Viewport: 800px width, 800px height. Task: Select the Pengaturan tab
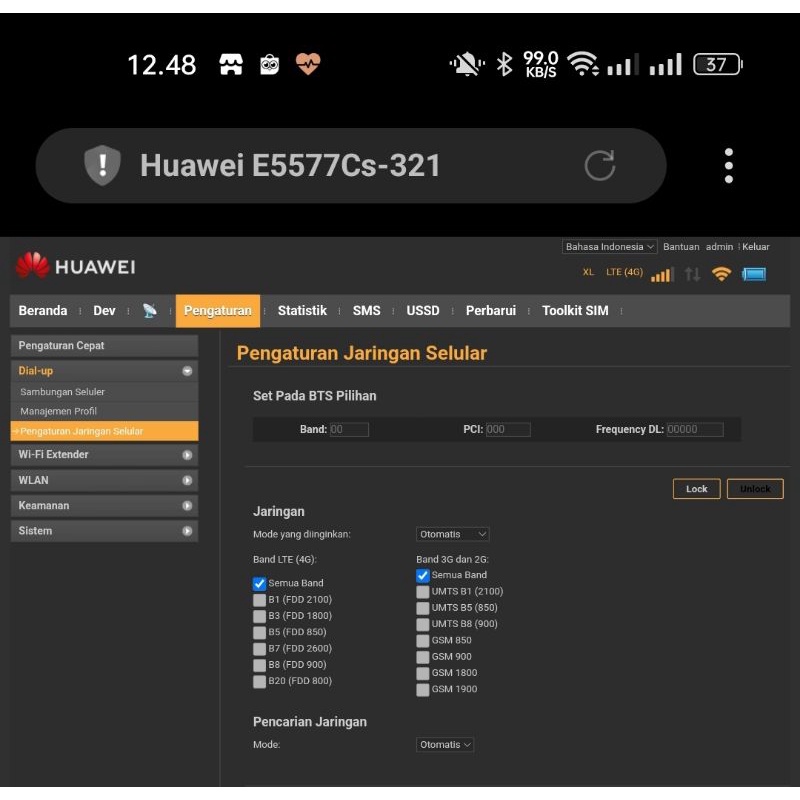[218, 310]
